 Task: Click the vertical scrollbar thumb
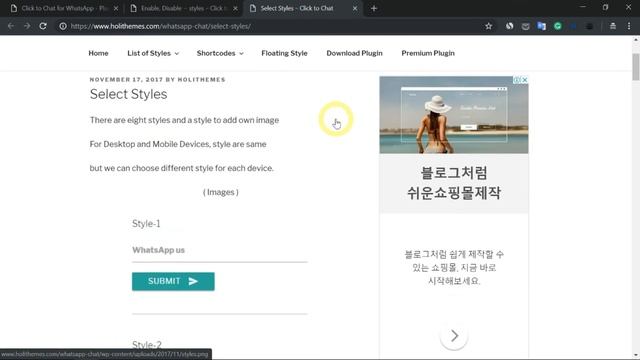(x=636, y=66)
